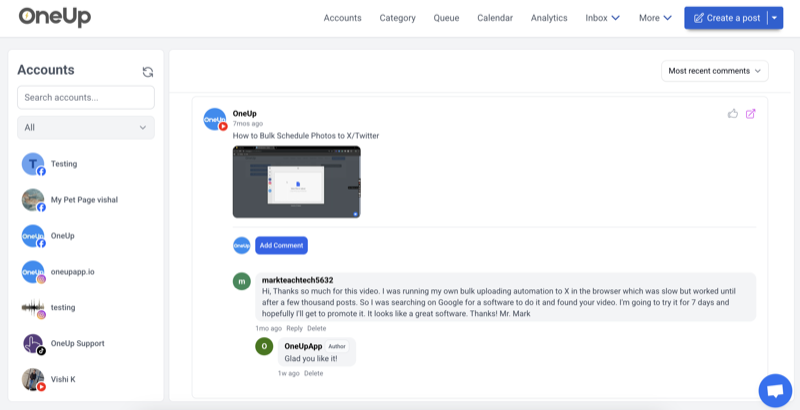
Task: Like the OneUp video post
Action: [x=733, y=114]
